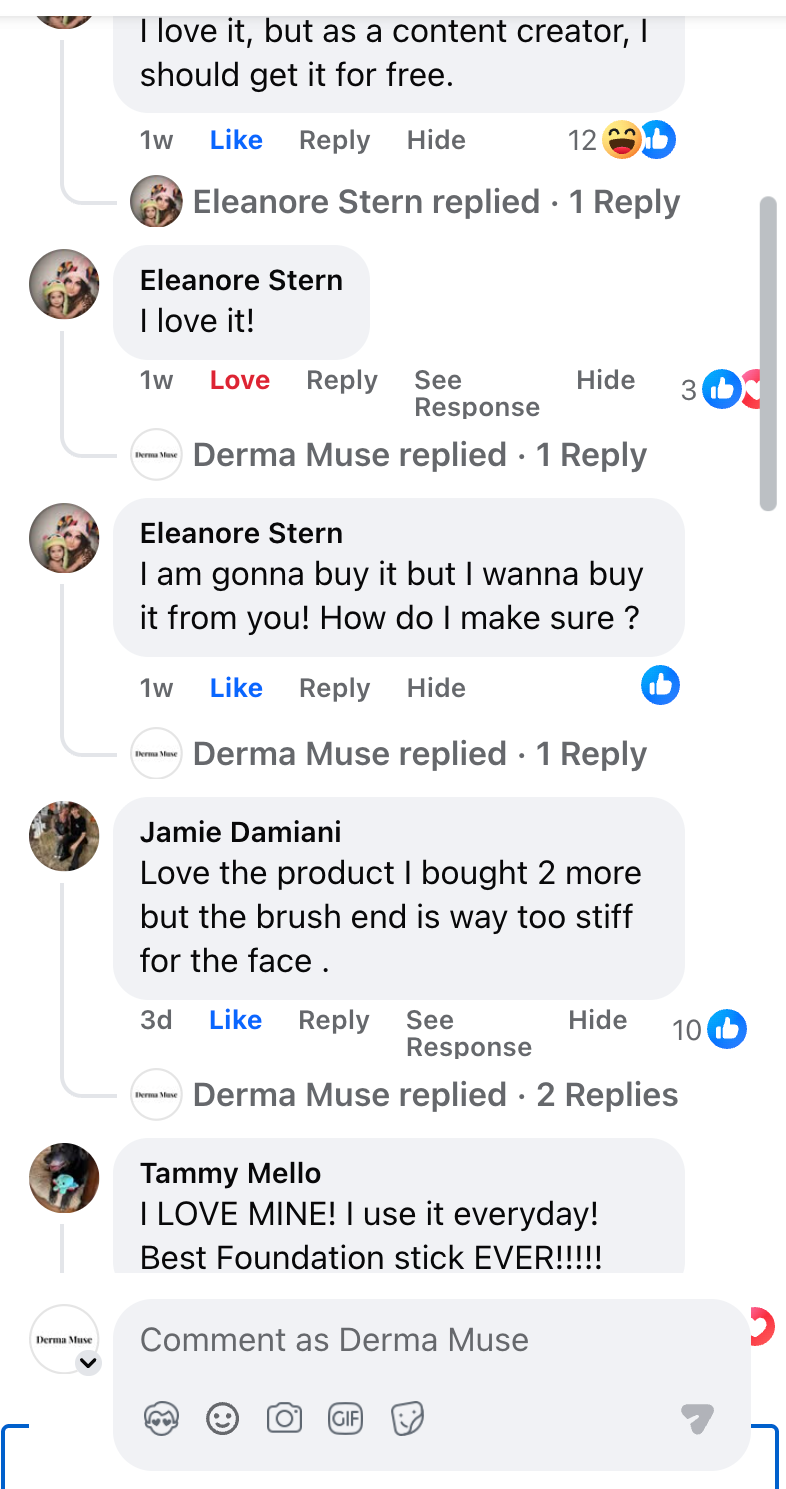
Task: Expand Eleanore Stern replied 1 Reply thread
Action: 435,202
